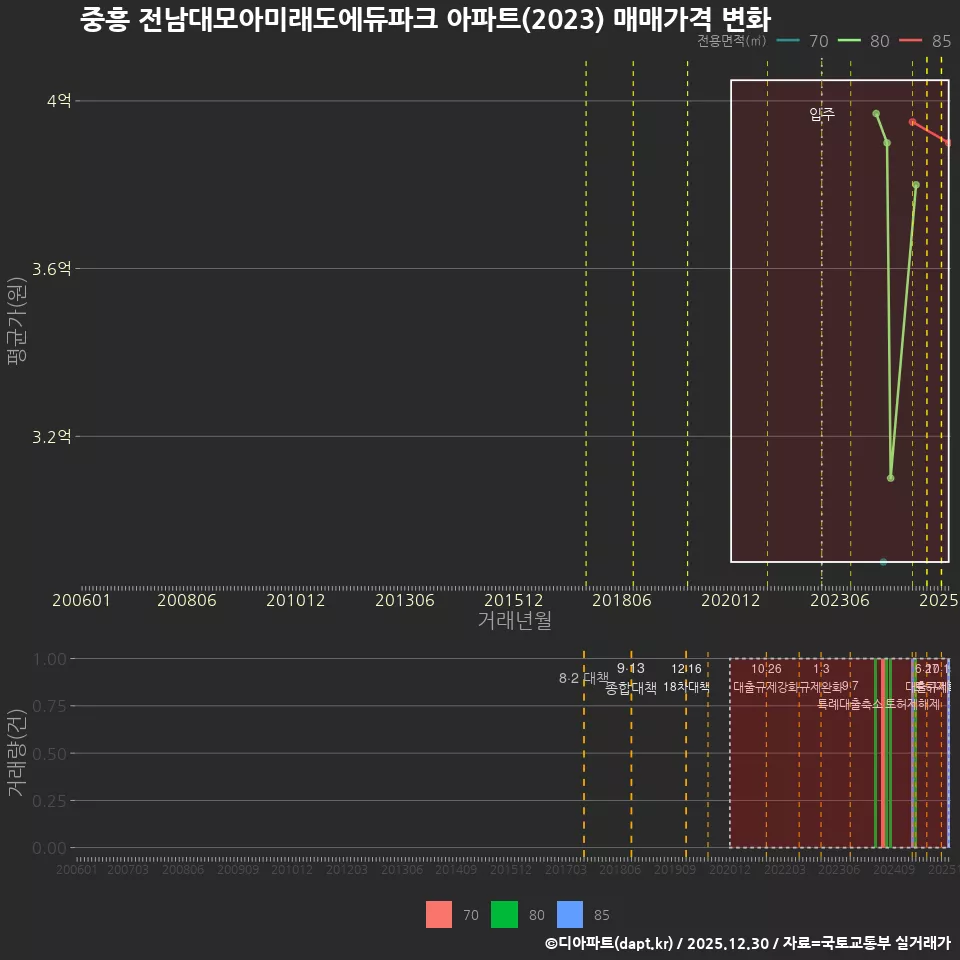This screenshot has height=960, width=960.
Task: Click the 4억 y-axis label
Action: coord(59,100)
